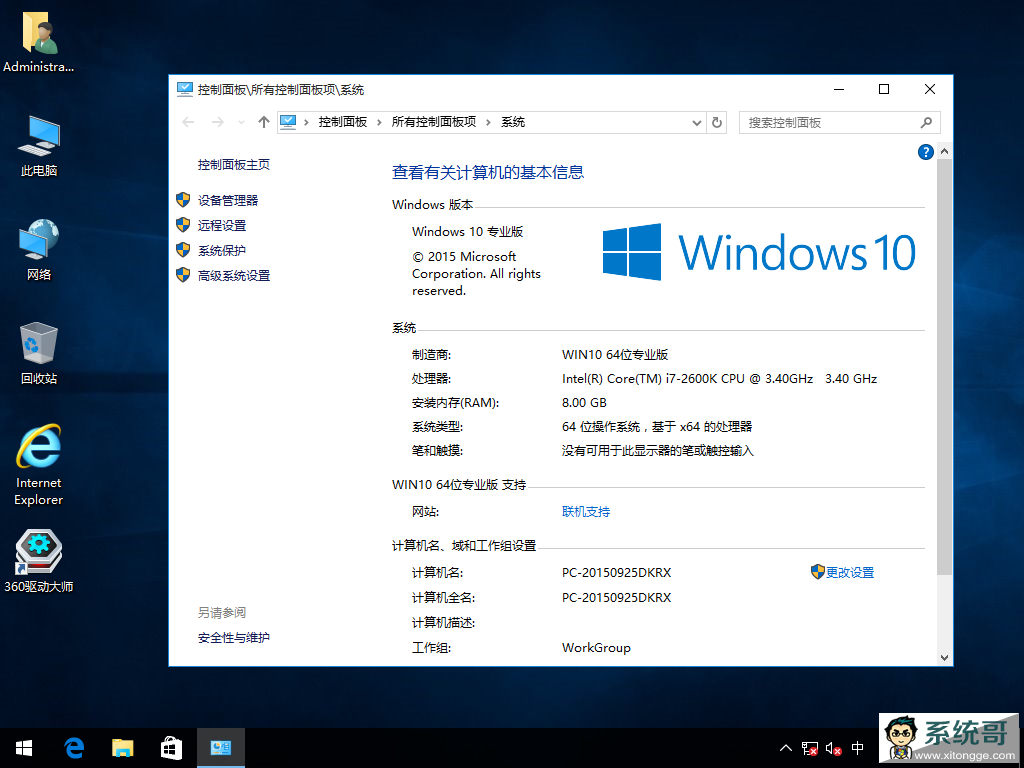
Task: Expand chevron after address bar computer icon
Action: [x=306, y=122]
